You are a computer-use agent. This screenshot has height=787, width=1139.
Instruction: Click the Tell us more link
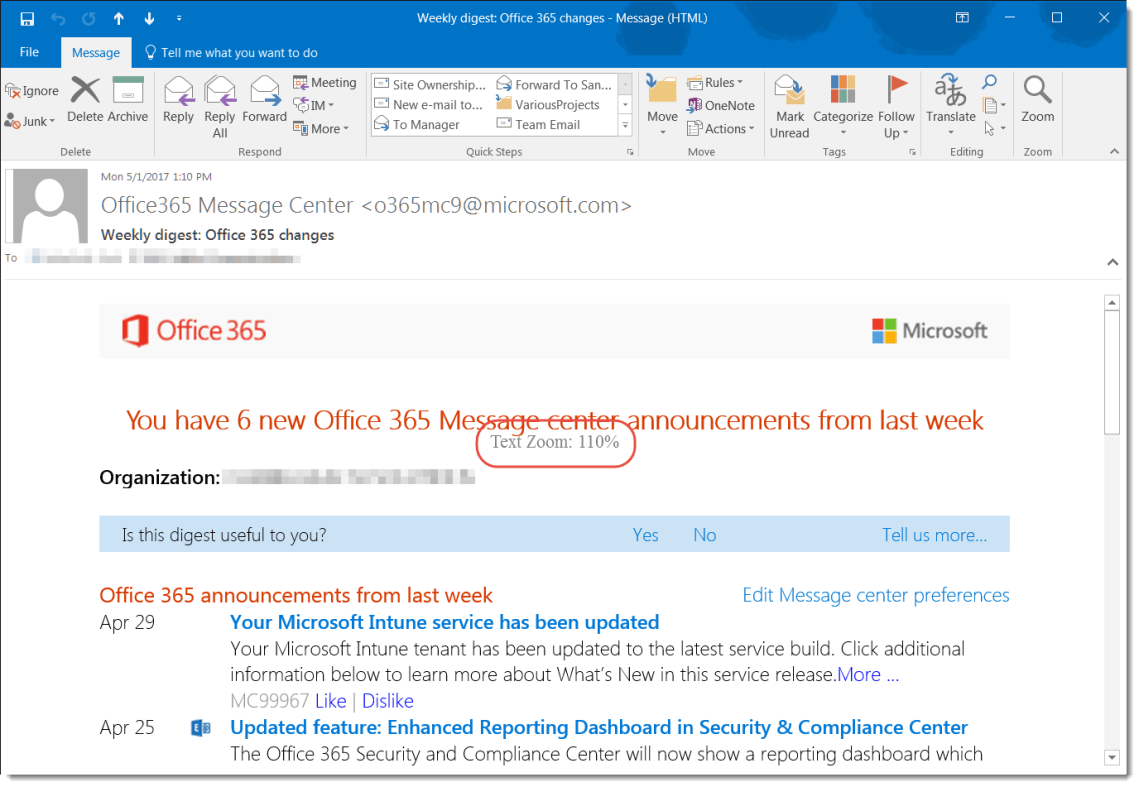pos(934,535)
